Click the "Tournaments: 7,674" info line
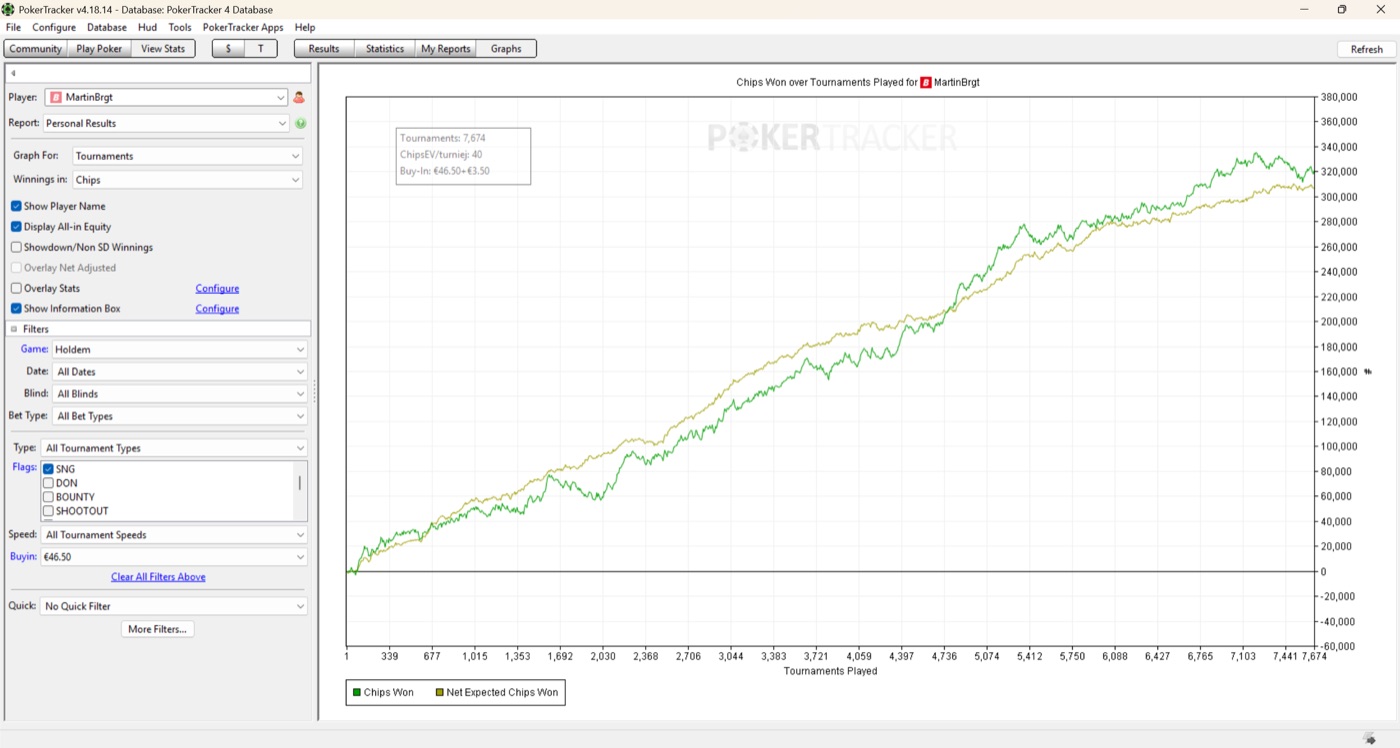Image resolution: width=1400 pixels, height=748 pixels. click(443, 138)
